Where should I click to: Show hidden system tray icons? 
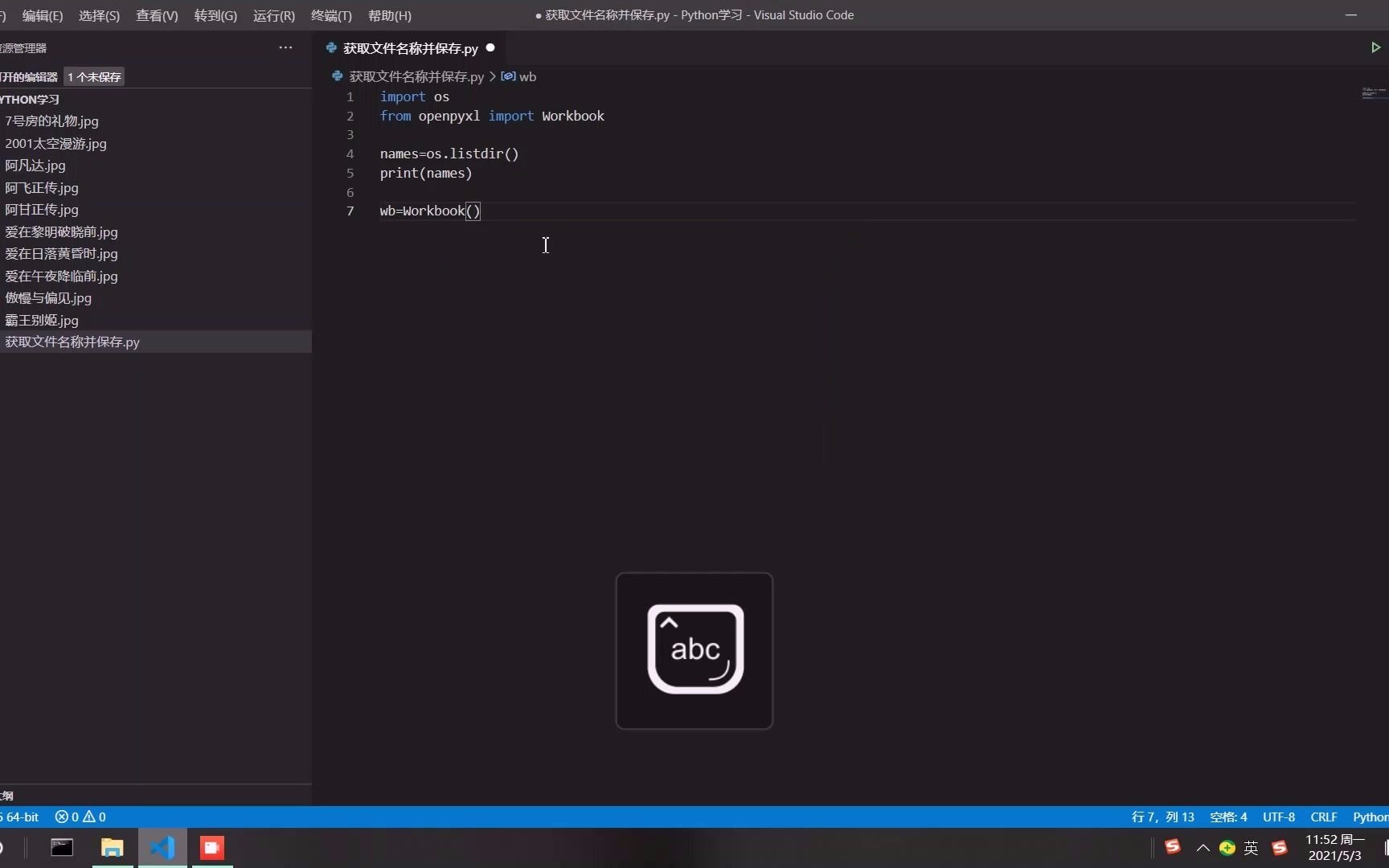[x=1203, y=847]
